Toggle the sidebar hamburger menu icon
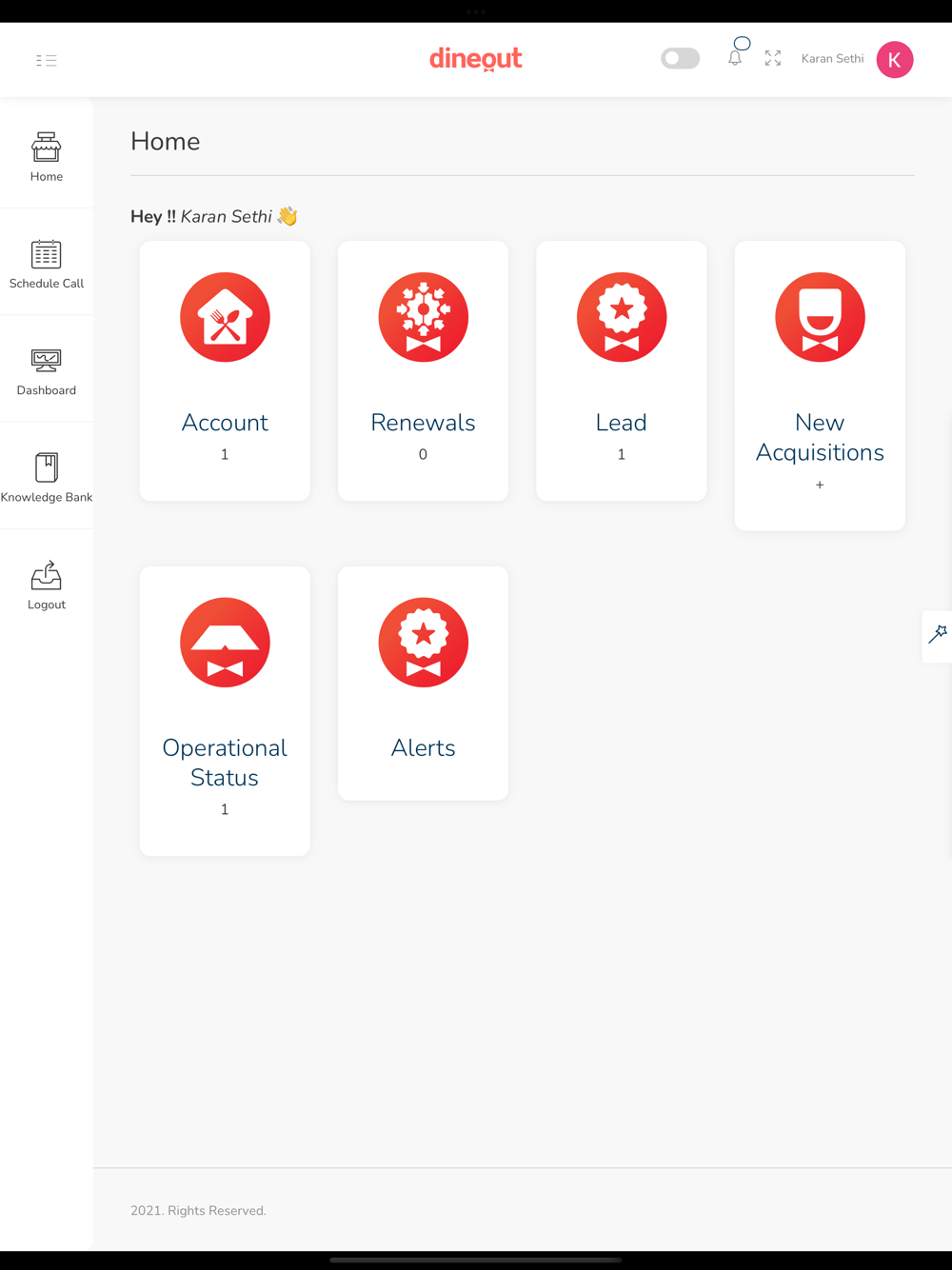The image size is (952, 1270). pyautogui.click(x=47, y=60)
